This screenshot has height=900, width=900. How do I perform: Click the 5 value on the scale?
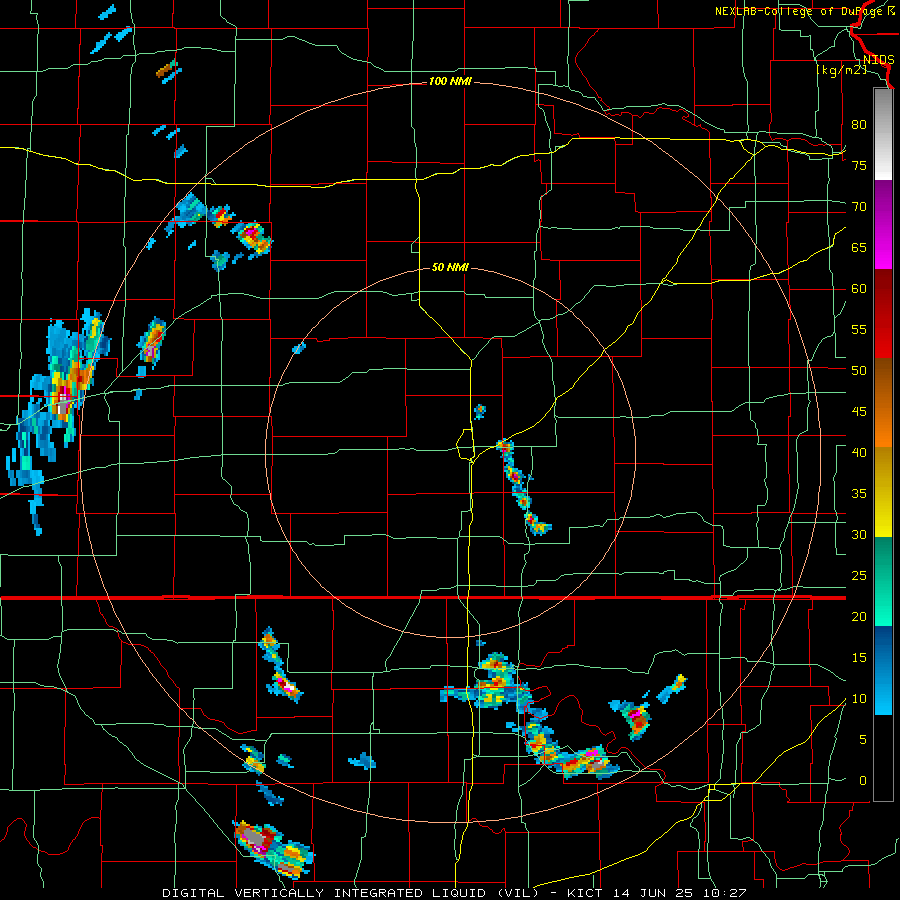pyautogui.click(x=863, y=740)
